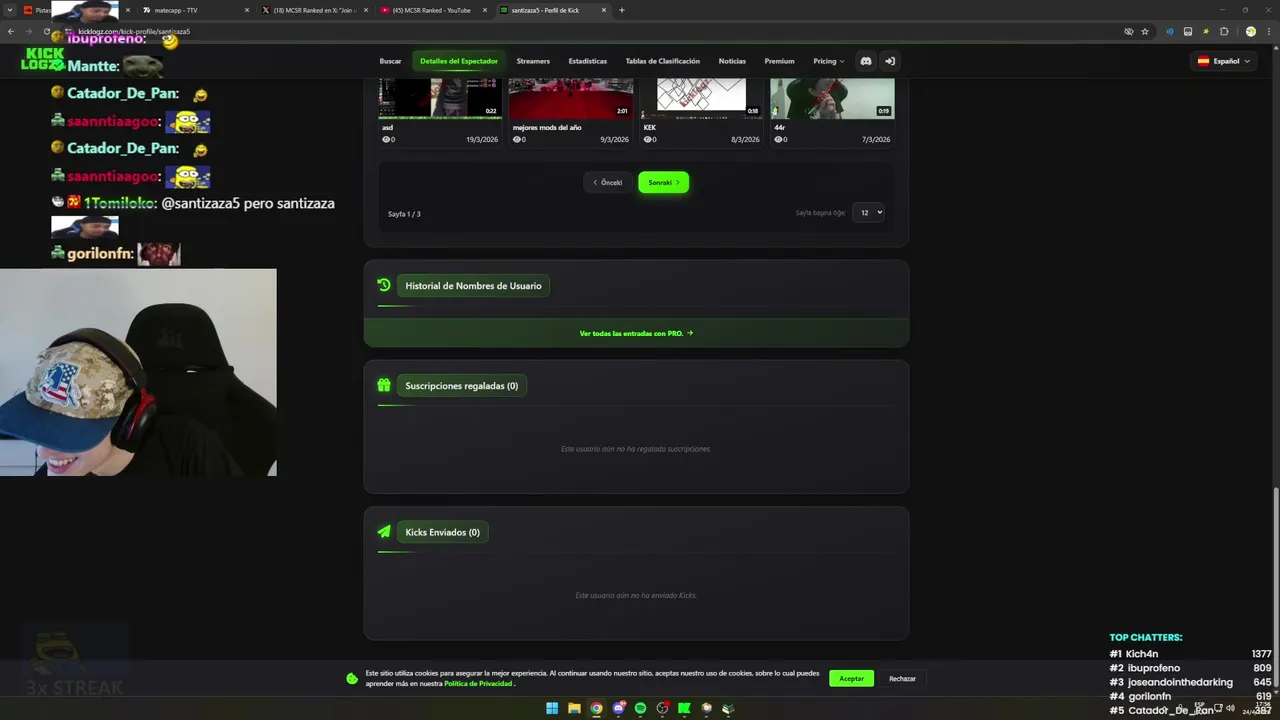Open the Discord icon in the site header

pyautogui.click(x=866, y=61)
